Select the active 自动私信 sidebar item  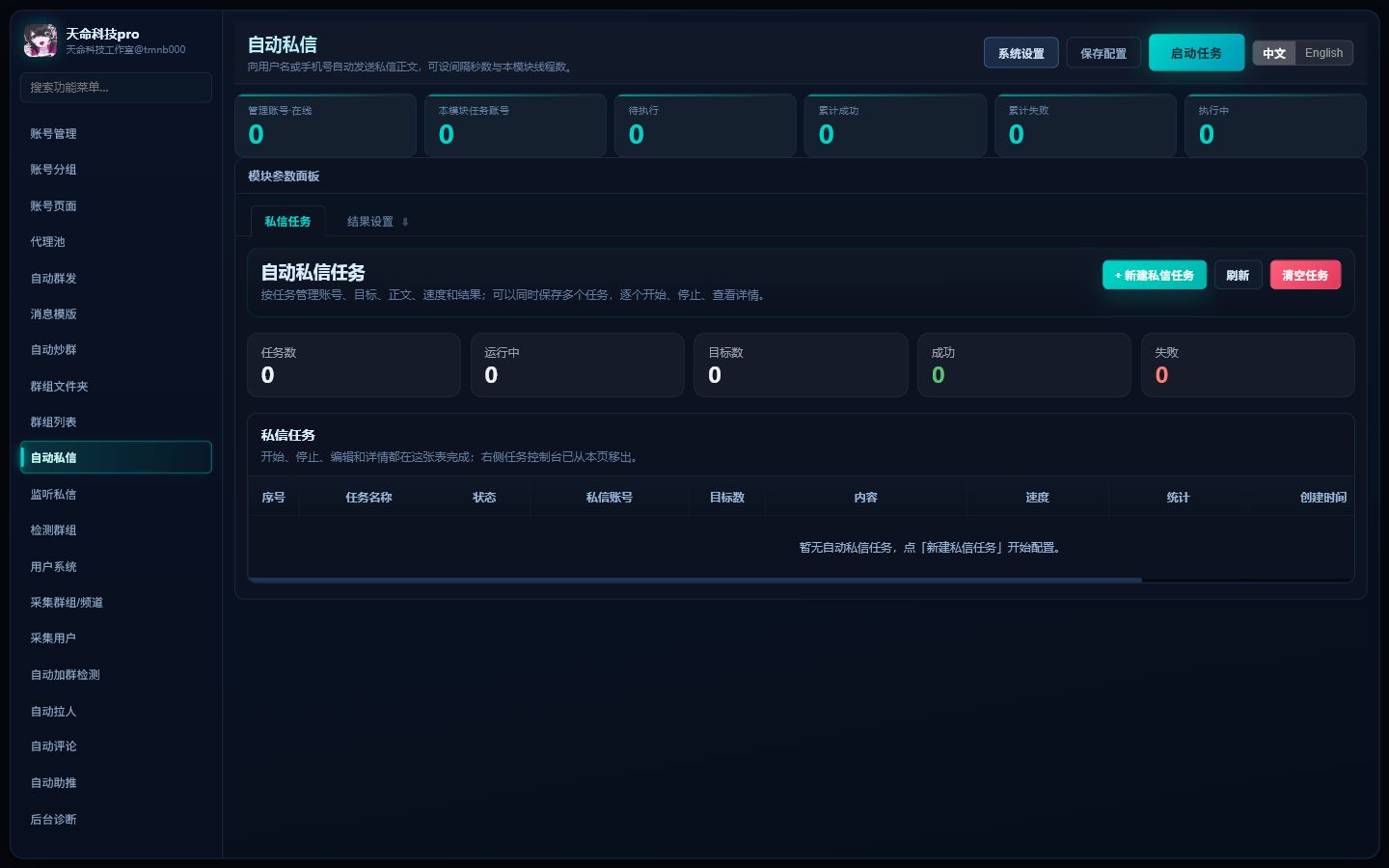[116, 457]
